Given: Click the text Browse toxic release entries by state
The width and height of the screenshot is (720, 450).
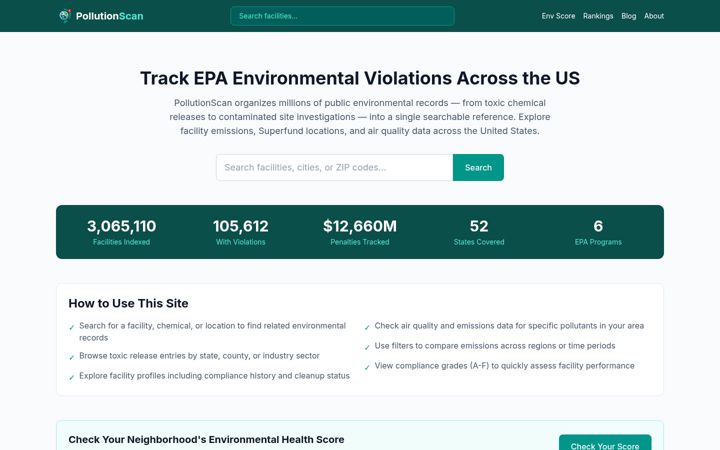Looking at the screenshot, I should [x=199, y=355].
